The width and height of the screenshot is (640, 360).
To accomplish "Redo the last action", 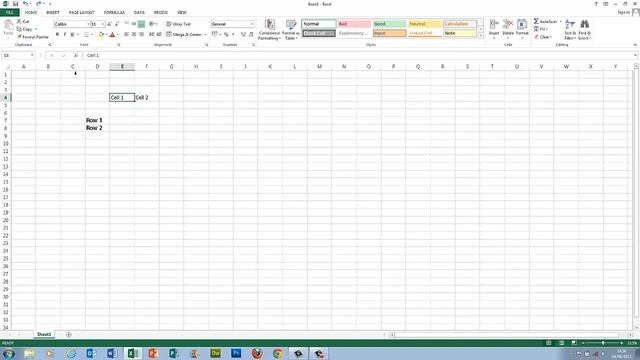I will click(x=38, y=4).
